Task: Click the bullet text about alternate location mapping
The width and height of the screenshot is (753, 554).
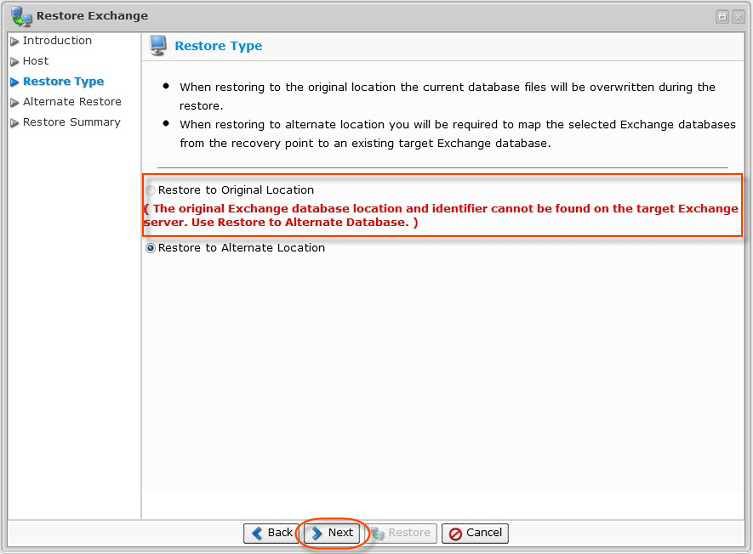Action: tap(457, 134)
